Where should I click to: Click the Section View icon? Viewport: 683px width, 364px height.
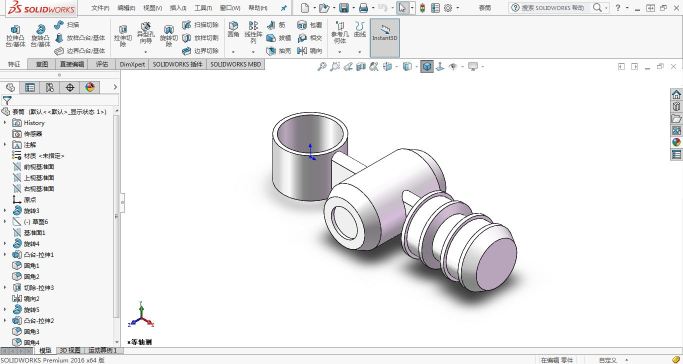click(361, 67)
